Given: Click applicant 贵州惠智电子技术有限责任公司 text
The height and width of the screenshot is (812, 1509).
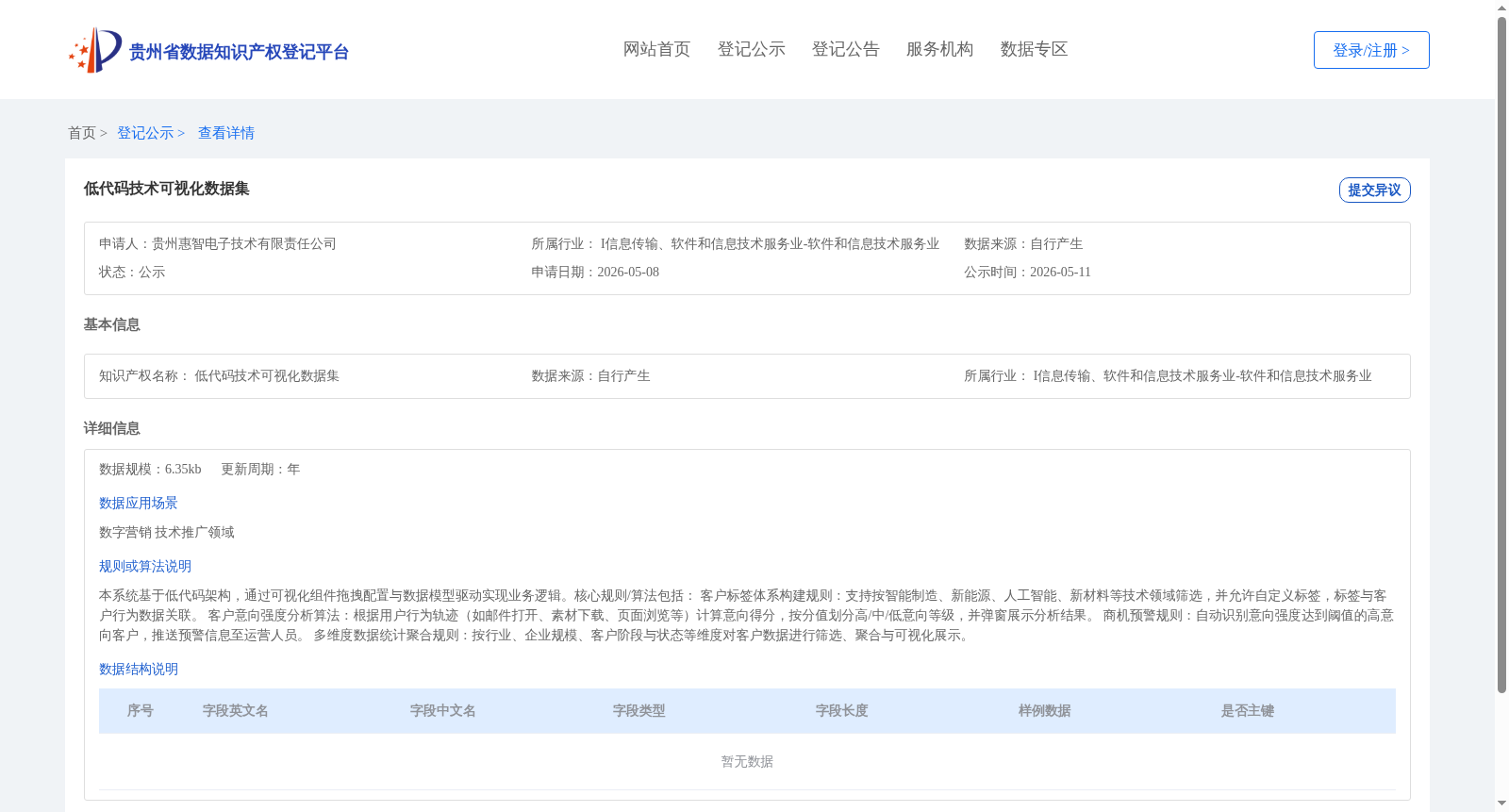Looking at the screenshot, I should coord(244,243).
